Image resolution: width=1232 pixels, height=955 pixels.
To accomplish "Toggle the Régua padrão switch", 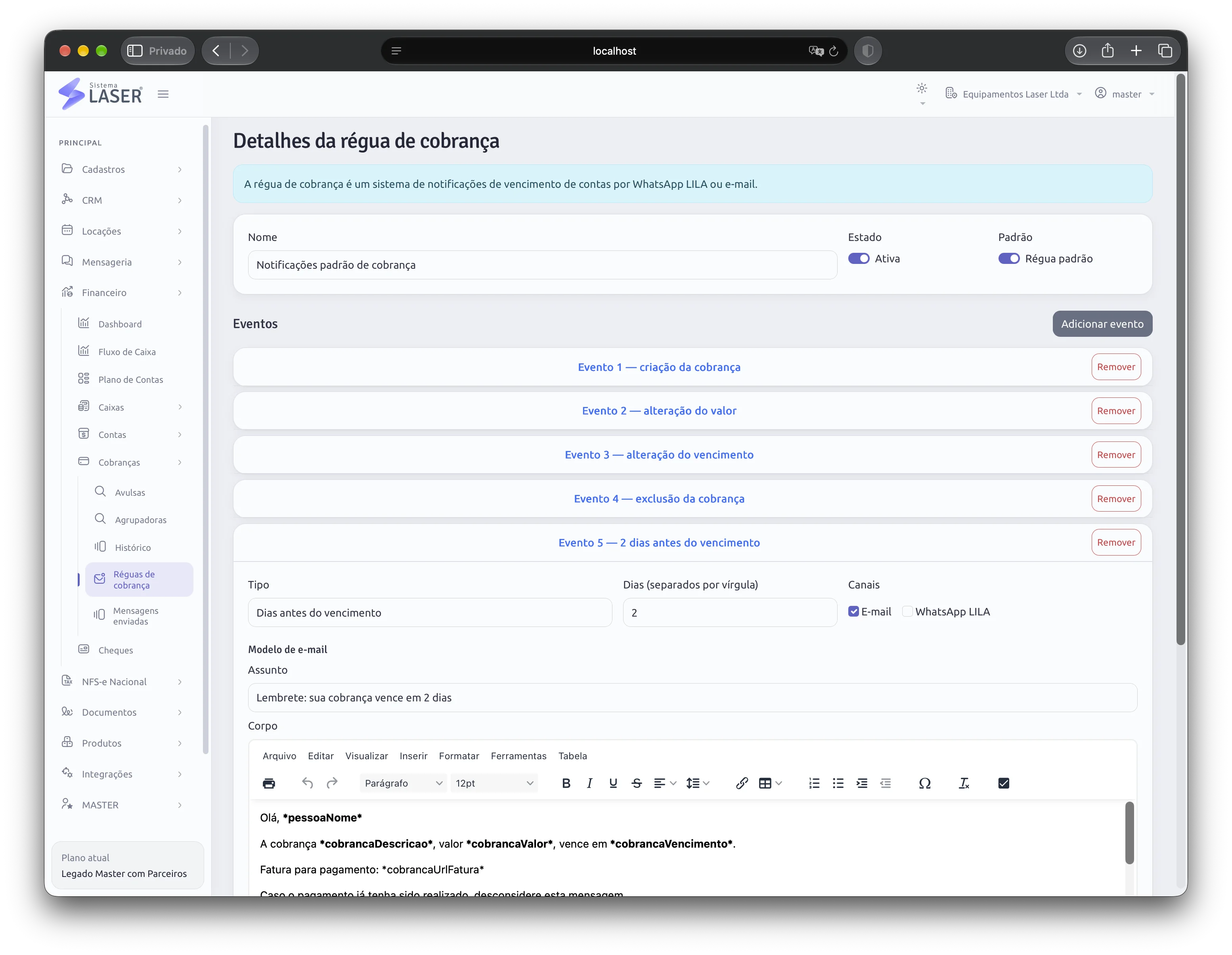I will [x=1008, y=258].
